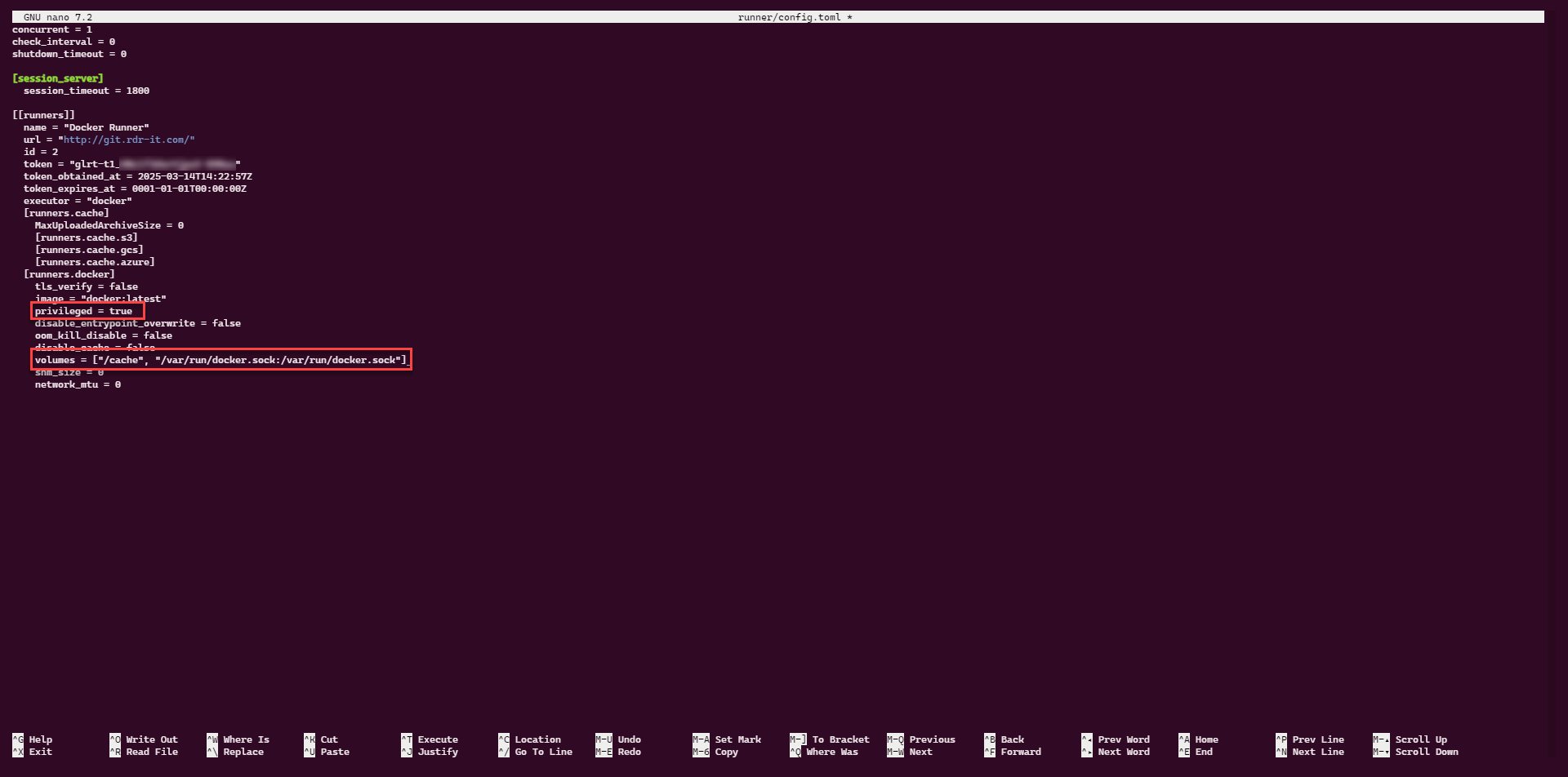This screenshot has height=777, width=1568.
Task: Click the tls_verify = false setting
Action: tap(86, 286)
